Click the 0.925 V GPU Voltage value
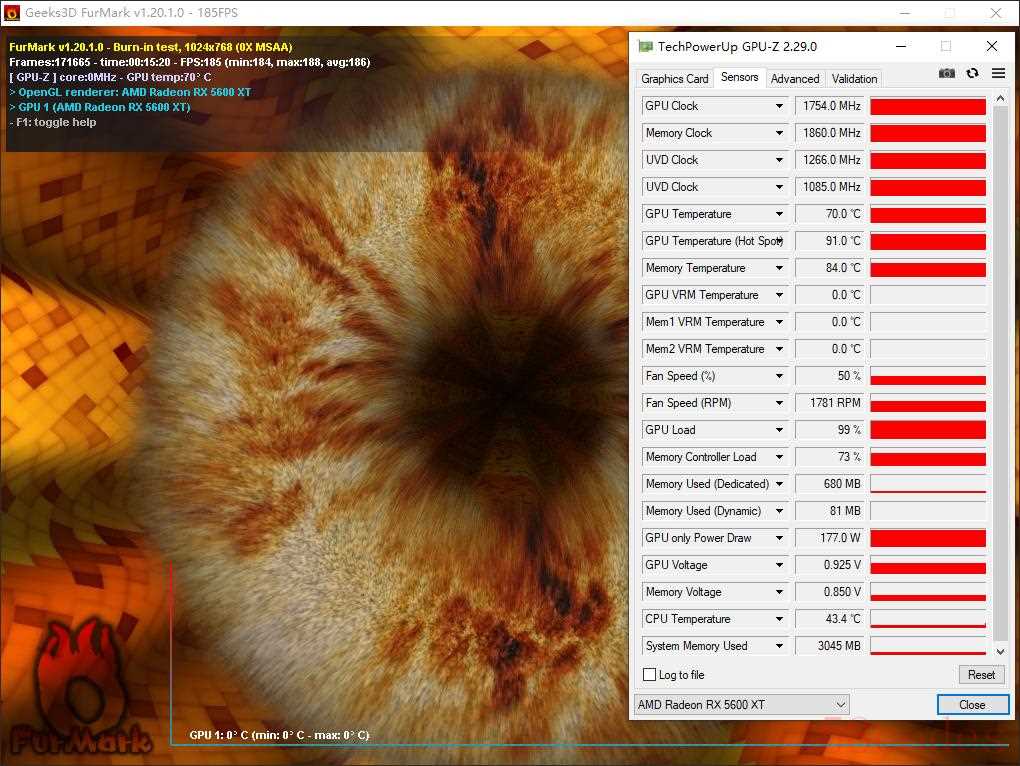Viewport: 1020px width, 766px height. click(830, 565)
